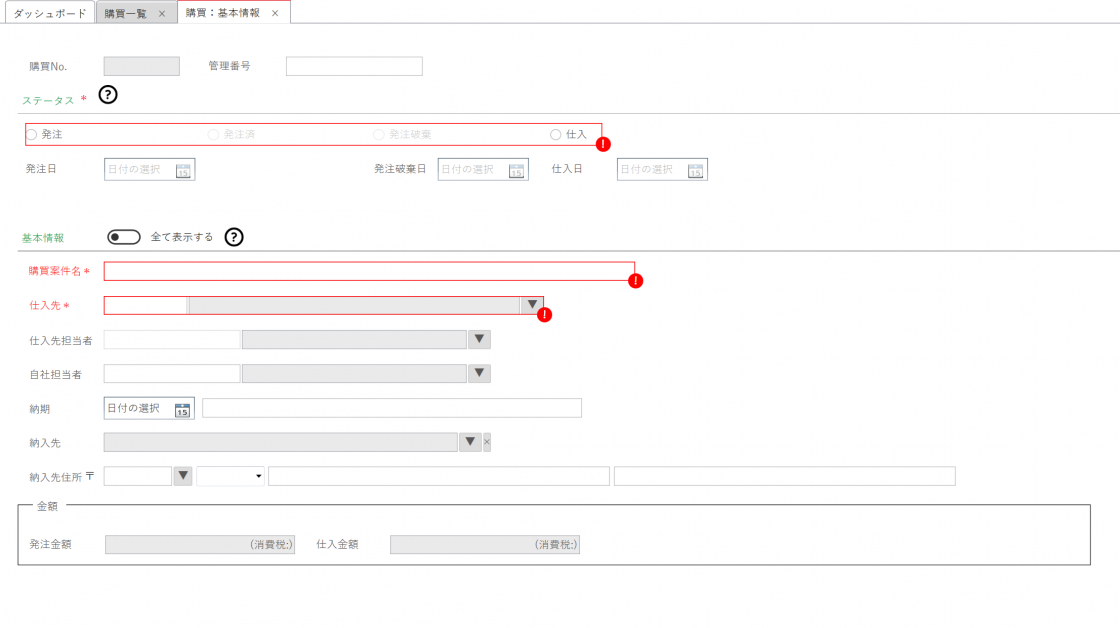
Task: Select the 発注 status radio button
Action: pyautogui.click(x=32, y=134)
